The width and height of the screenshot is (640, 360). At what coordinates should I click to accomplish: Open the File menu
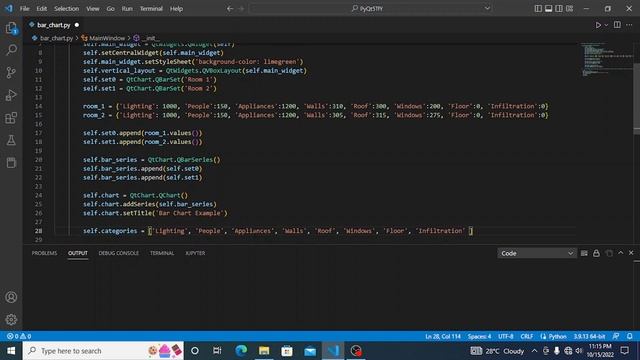point(24,9)
